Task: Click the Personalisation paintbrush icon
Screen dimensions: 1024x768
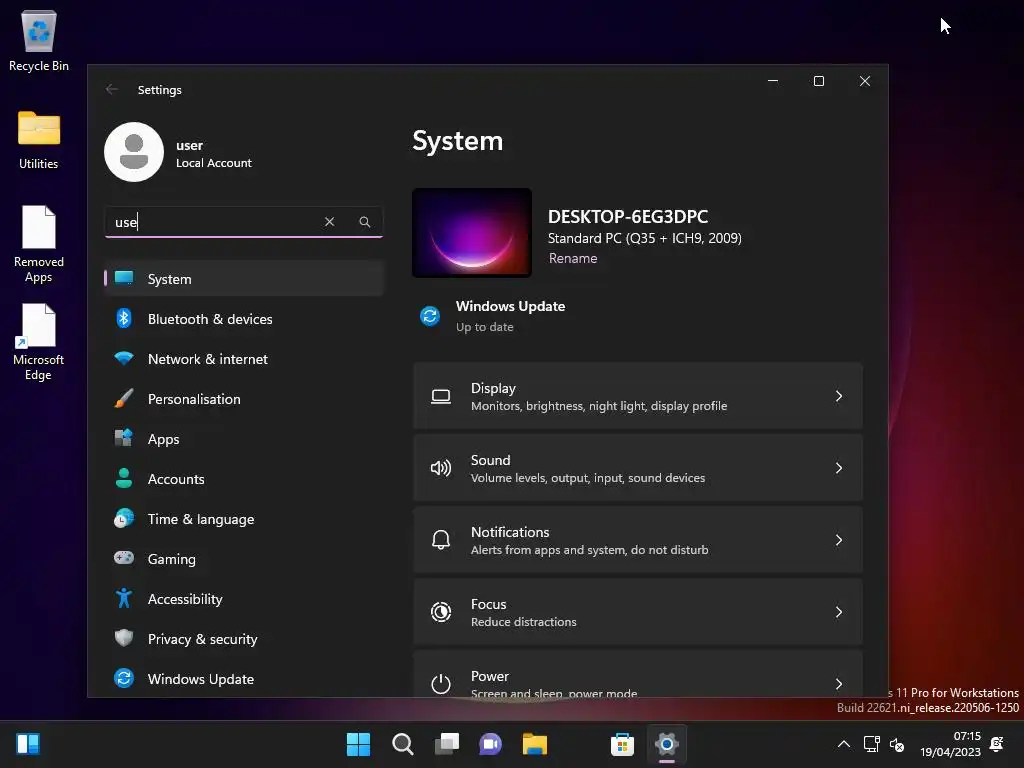Action: coord(123,398)
